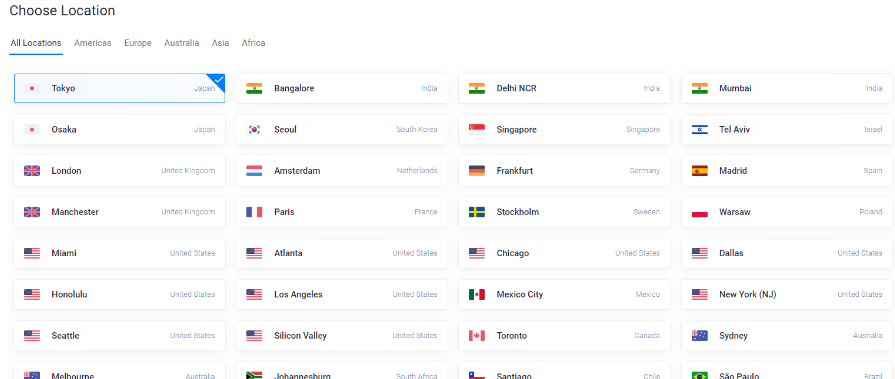This screenshot has width=895, height=379.
Task: Click the Mexico flag beside Mexico City
Action: 477,295
